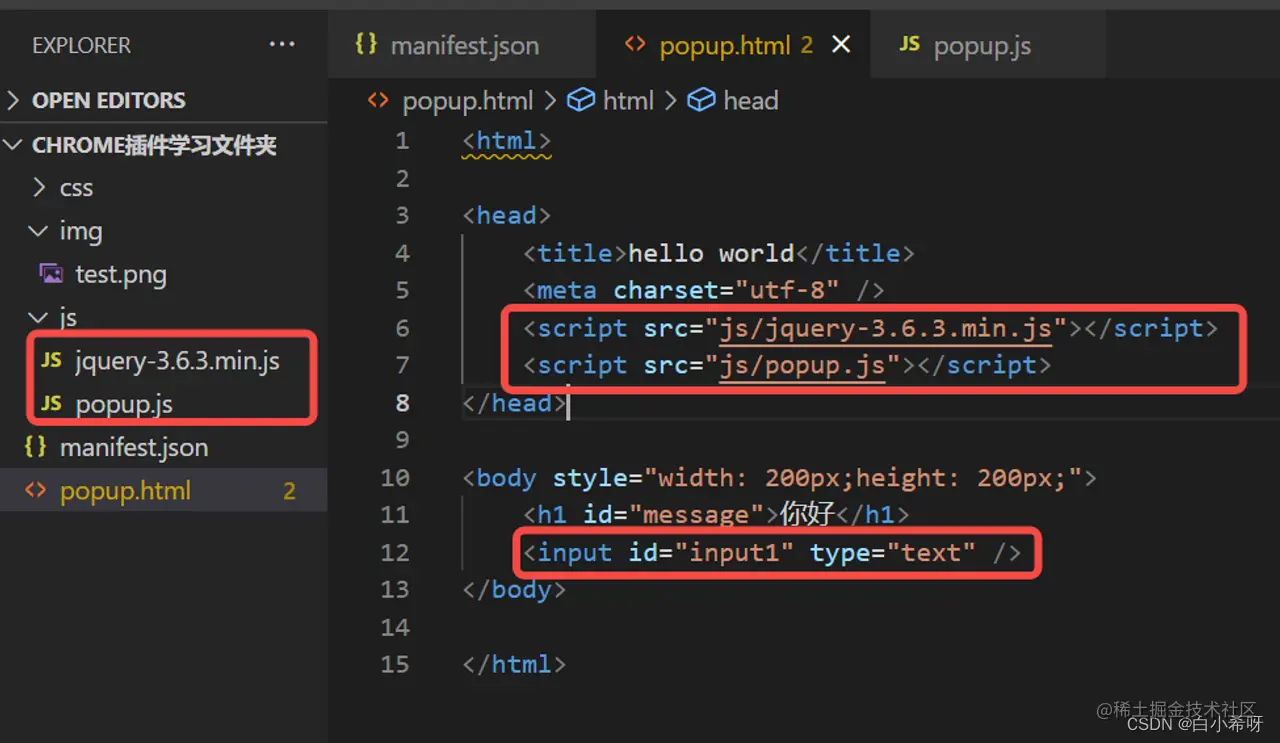The width and height of the screenshot is (1280, 743).
Task: Click the HTML icon beside popup.html in the tree
Action: 35,491
